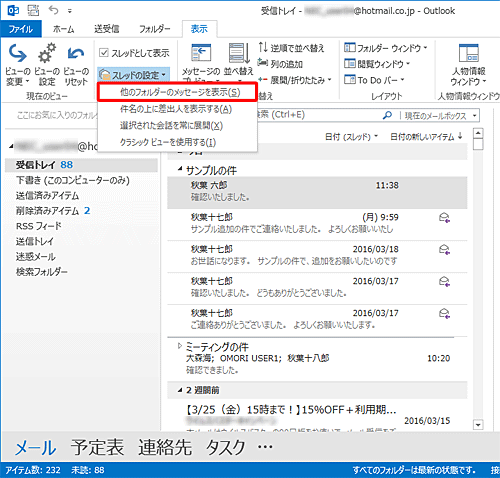Switch to the 送受信 ribbon tab

(106, 29)
